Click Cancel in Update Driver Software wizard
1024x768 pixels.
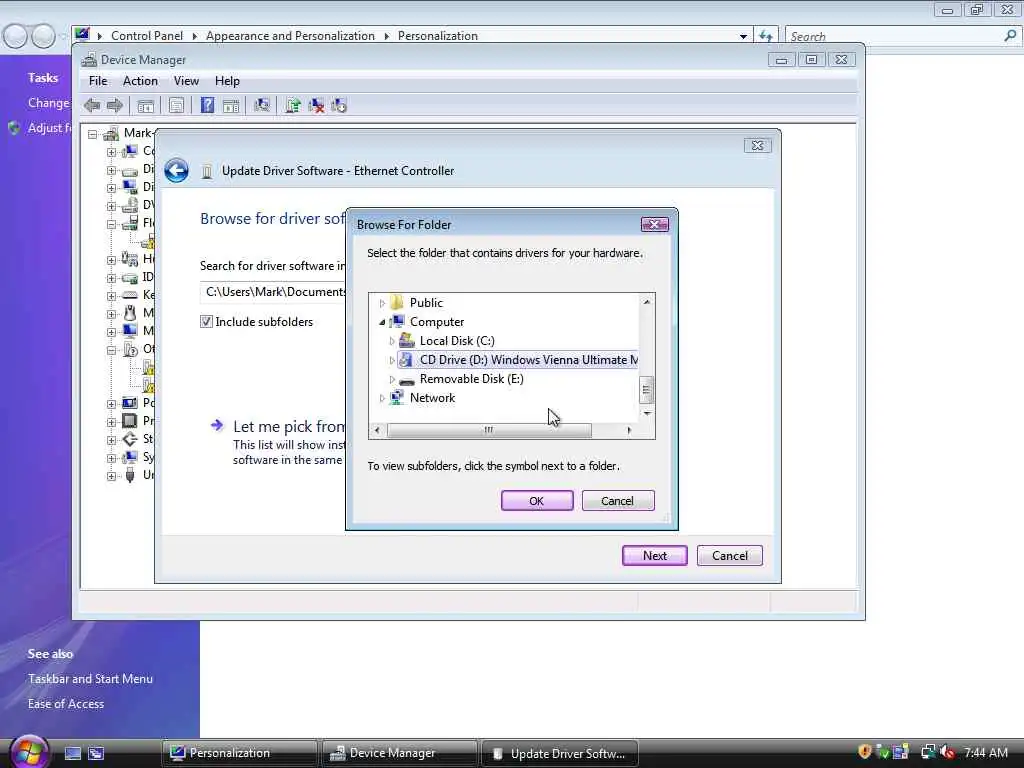point(729,556)
